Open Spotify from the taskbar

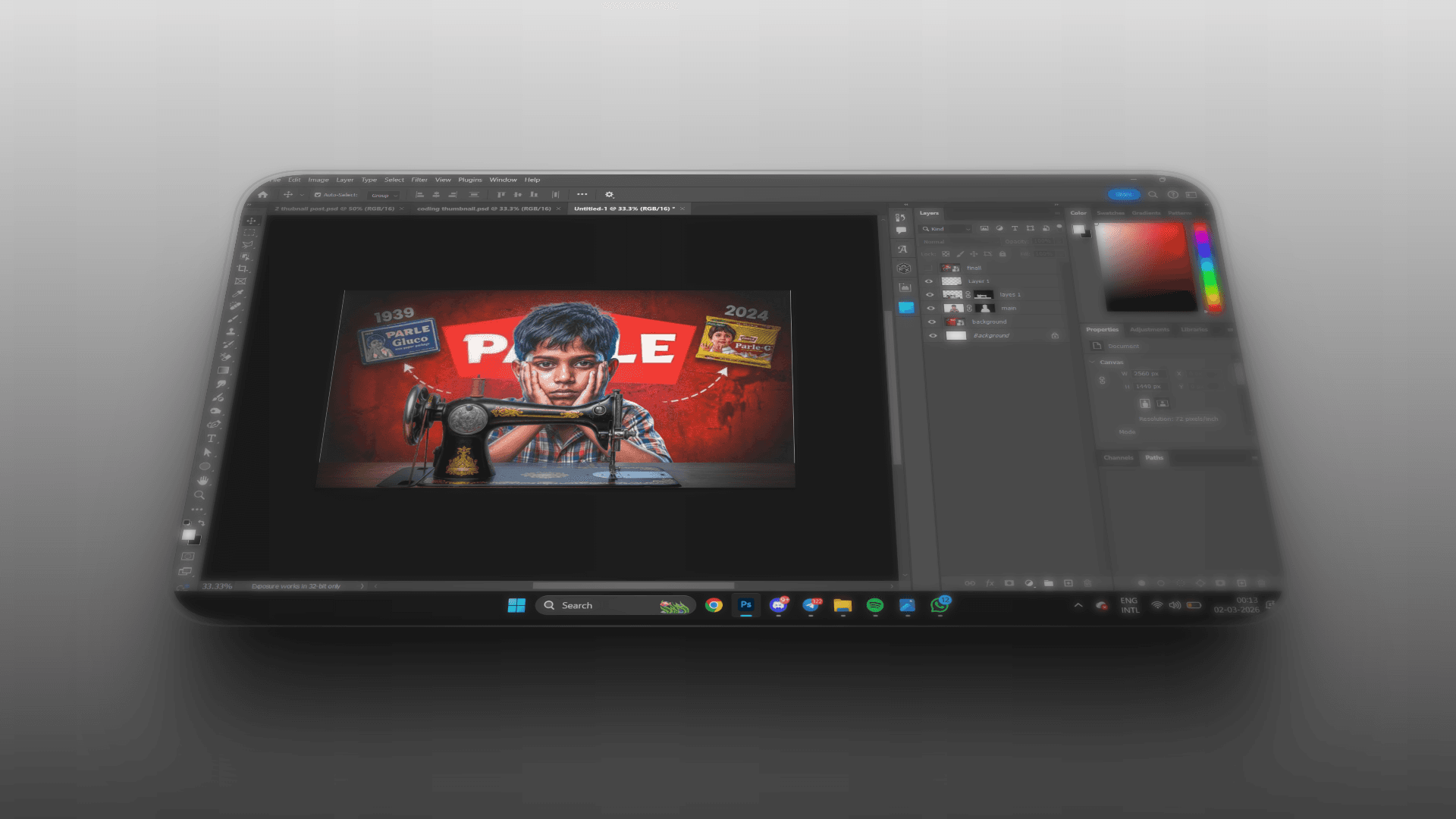[874, 605]
